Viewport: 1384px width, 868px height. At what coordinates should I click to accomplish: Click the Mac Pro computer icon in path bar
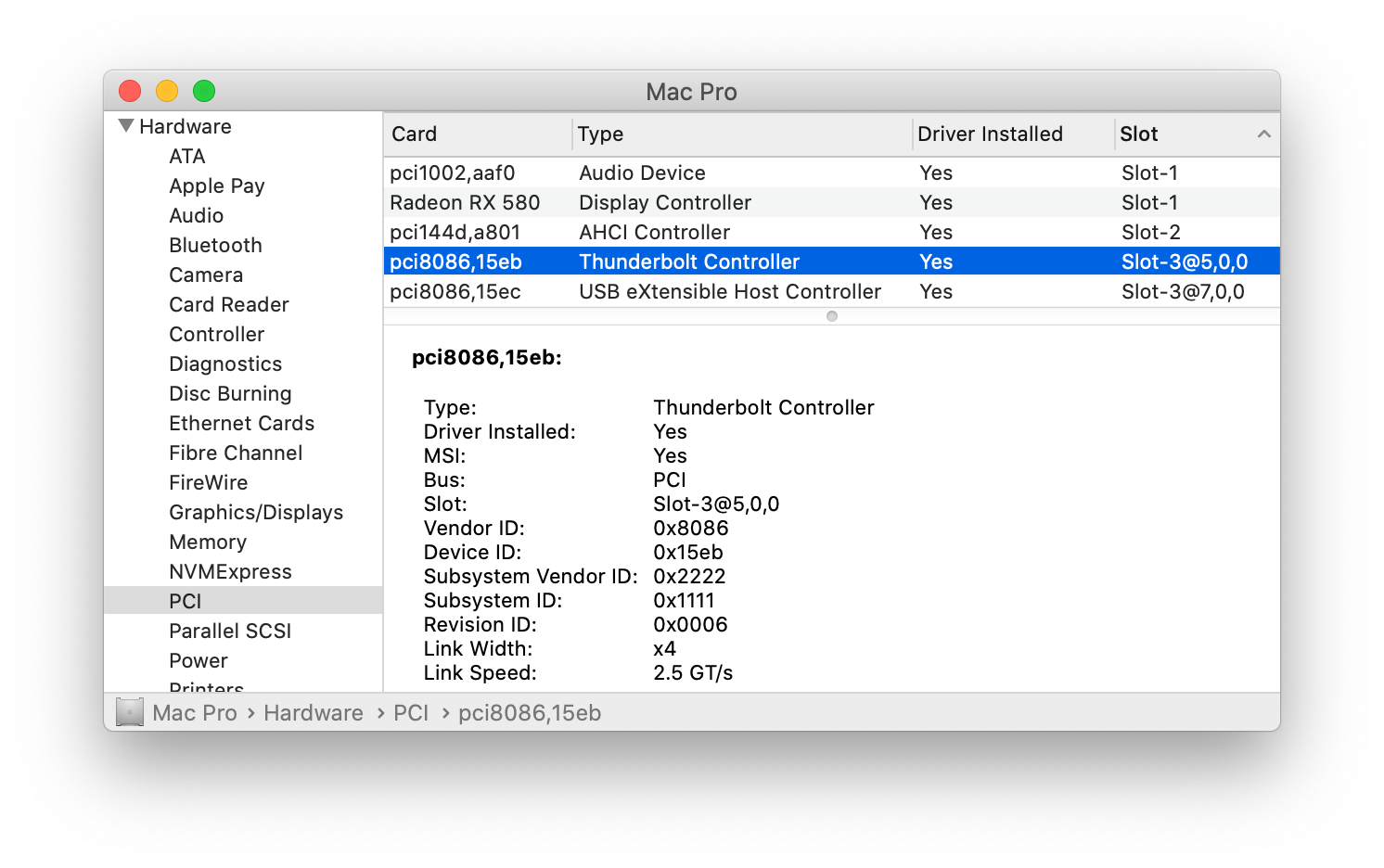tap(130, 712)
